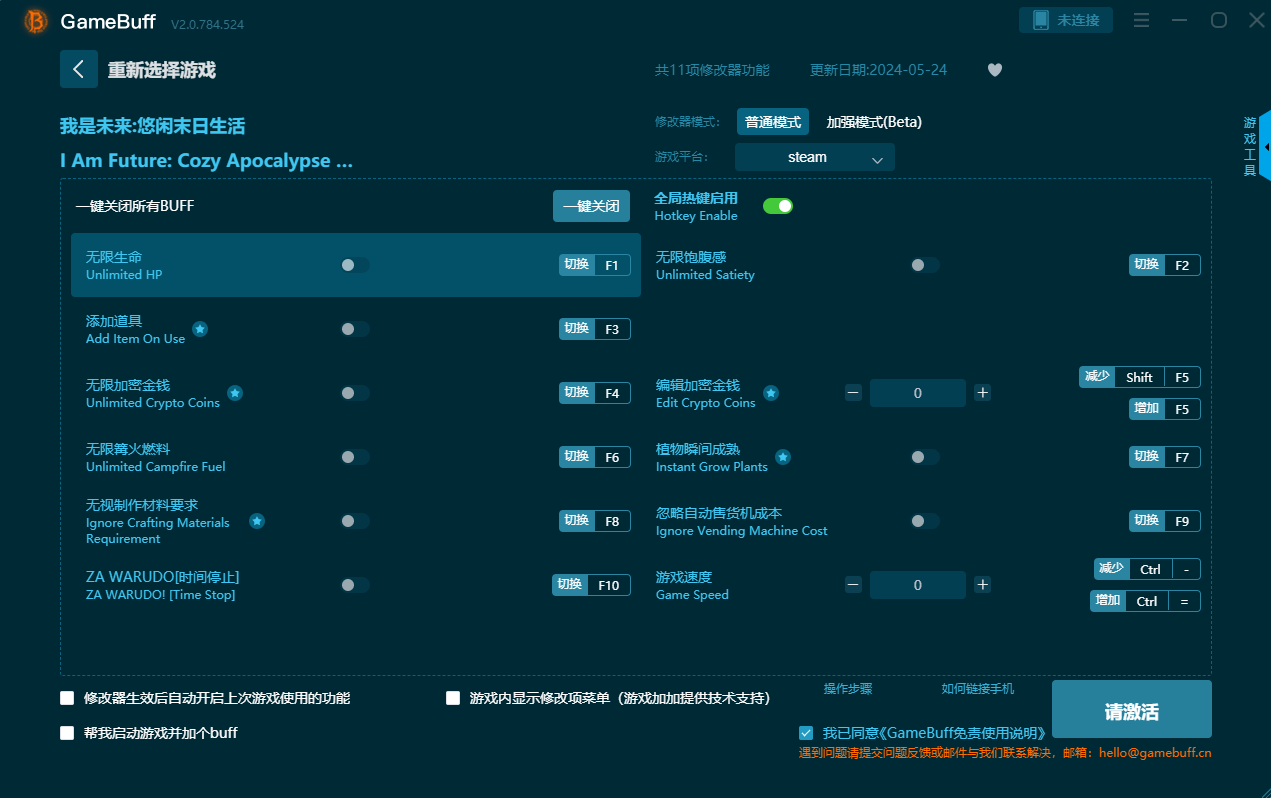1271x798 pixels.
Task: Click star badge beside Instant Grow Plants
Action: click(783, 457)
